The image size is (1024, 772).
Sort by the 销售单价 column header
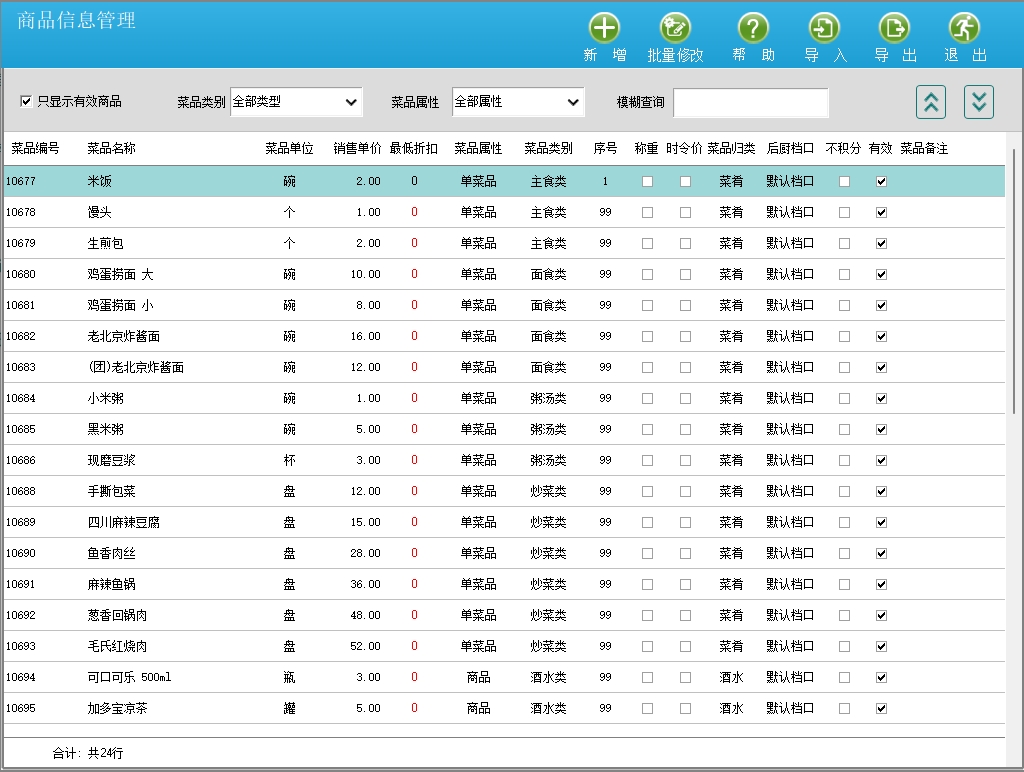point(357,148)
